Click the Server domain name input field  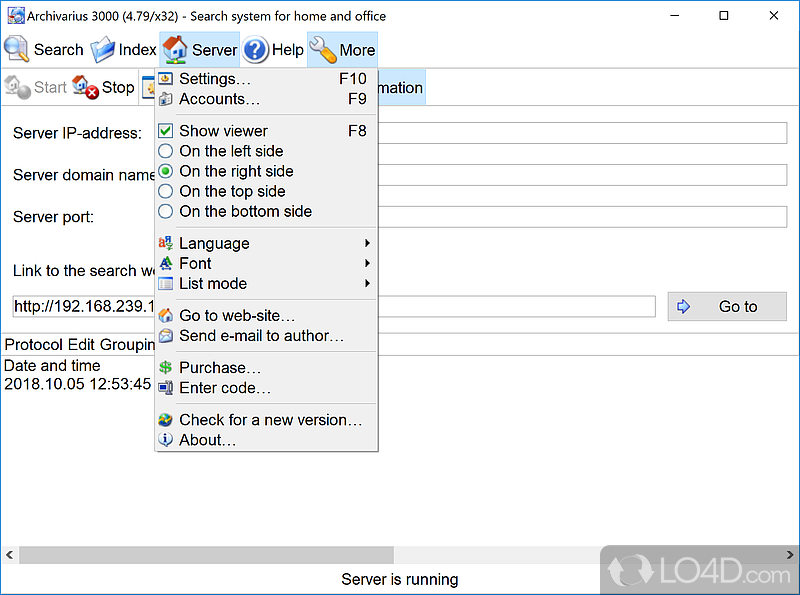[x=582, y=175]
